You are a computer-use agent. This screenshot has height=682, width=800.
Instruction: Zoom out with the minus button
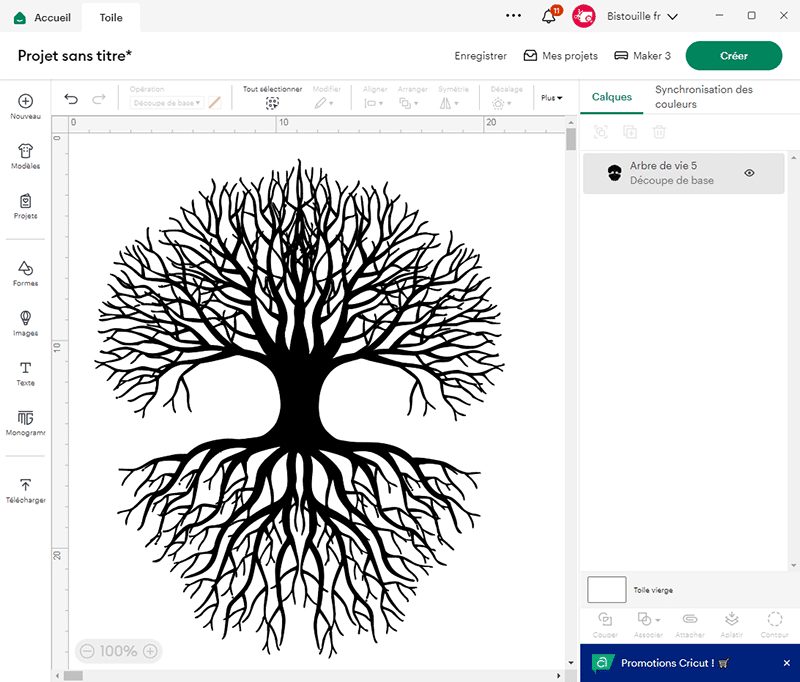click(88, 651)
